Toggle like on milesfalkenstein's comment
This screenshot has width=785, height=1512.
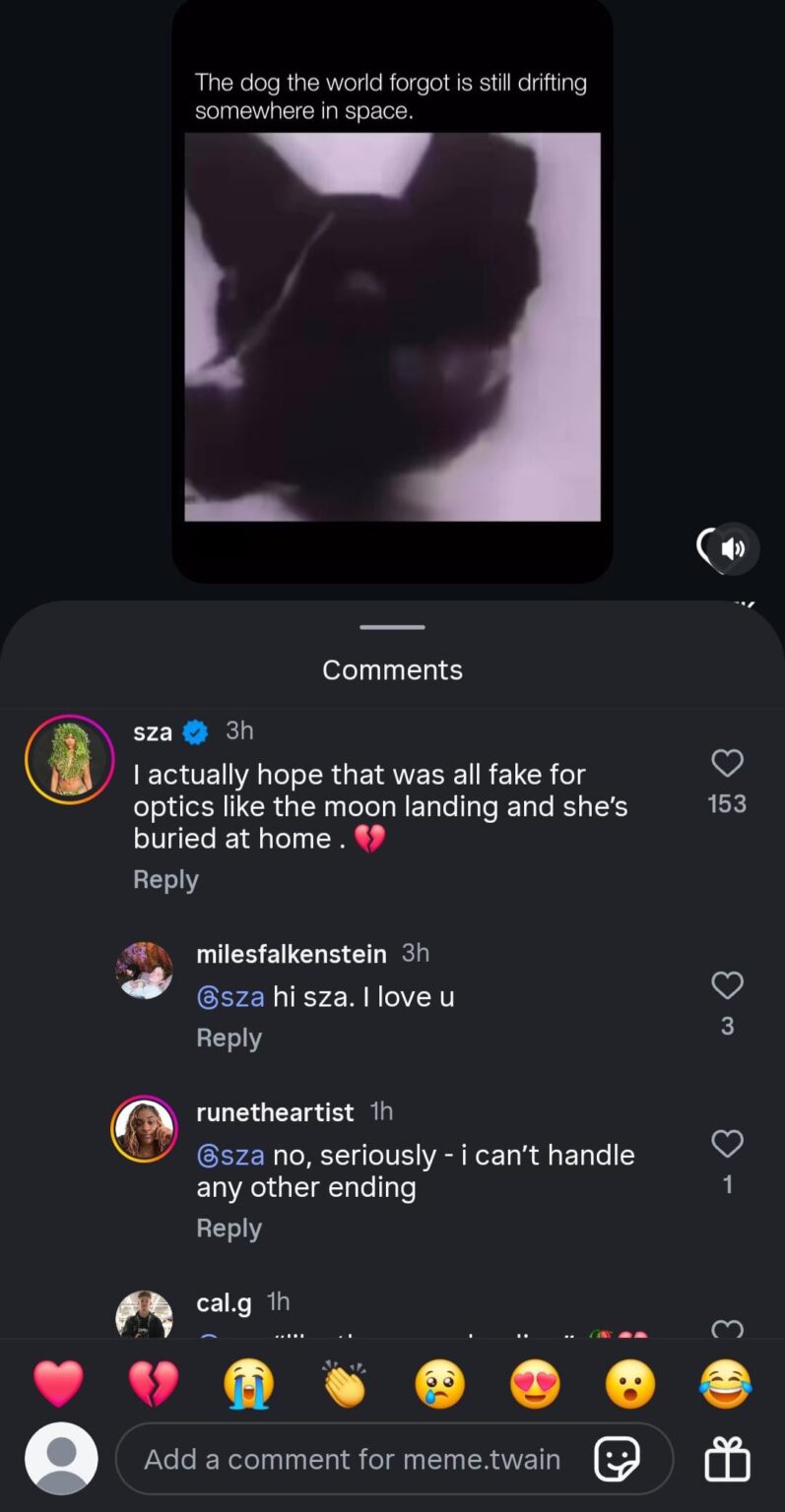coord(727,986)
